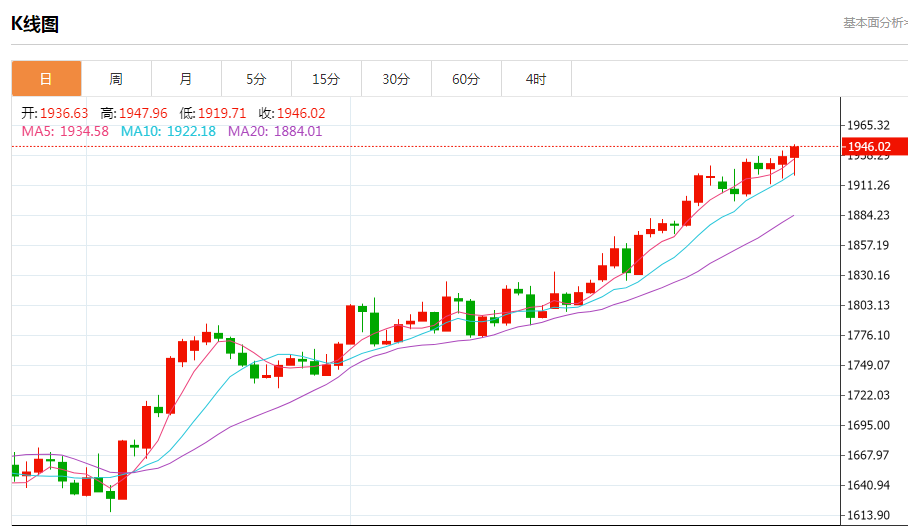Click the MA5 indicator label
The height and width of the screenshot is (526, 908).
tap(36, 131)
